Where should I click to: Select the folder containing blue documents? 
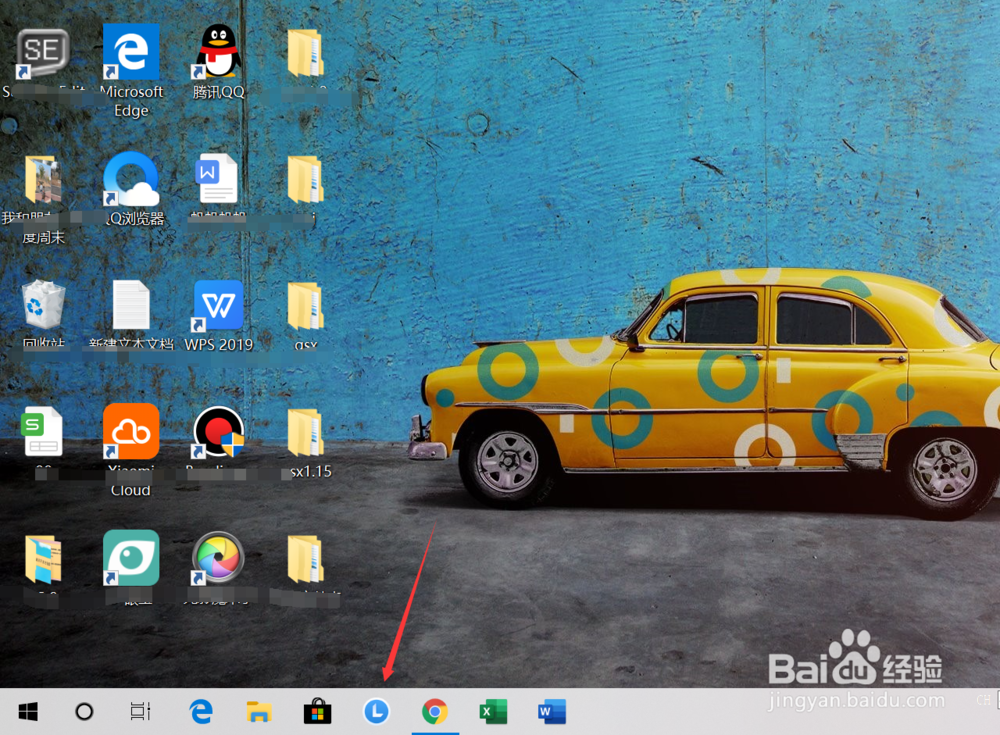(43, 560)
